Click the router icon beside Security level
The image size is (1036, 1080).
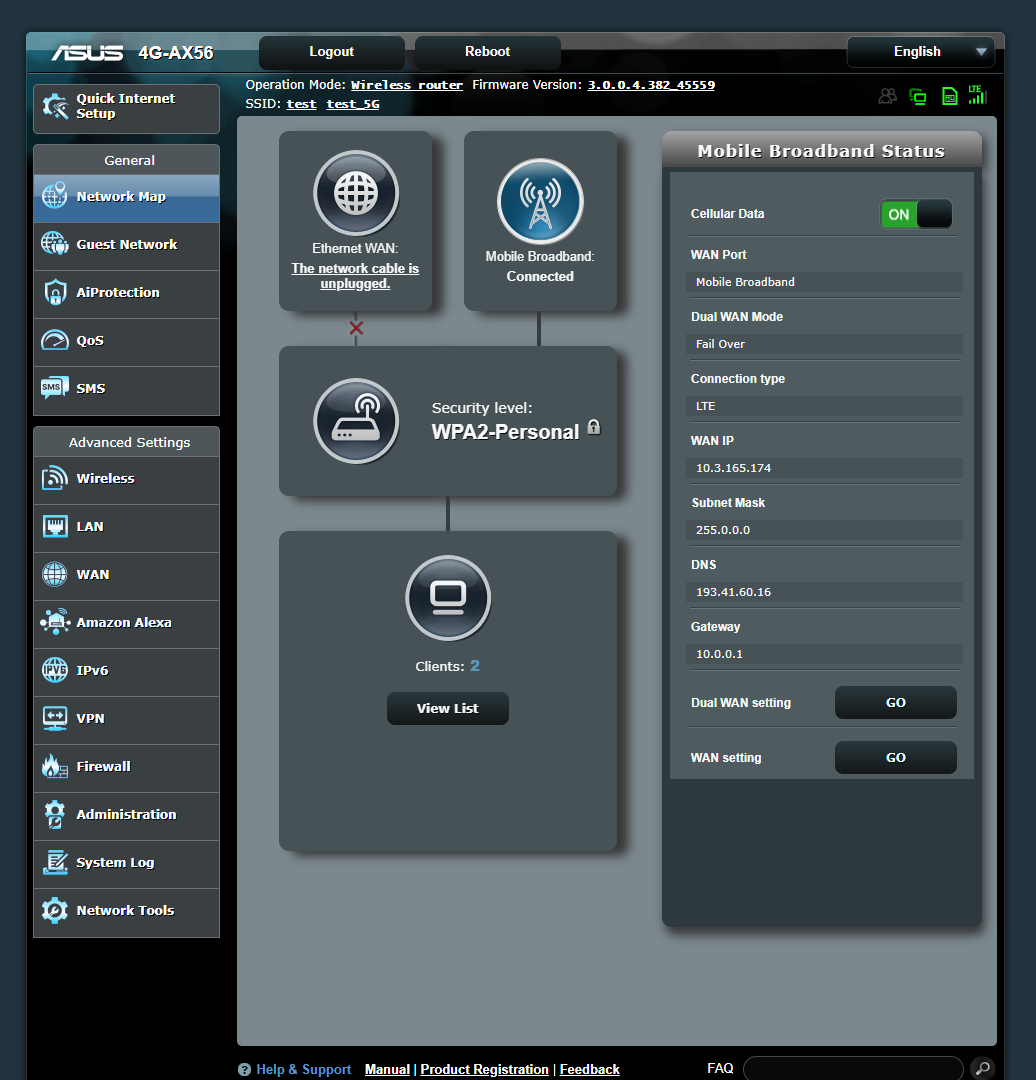[x=356, y=421]
